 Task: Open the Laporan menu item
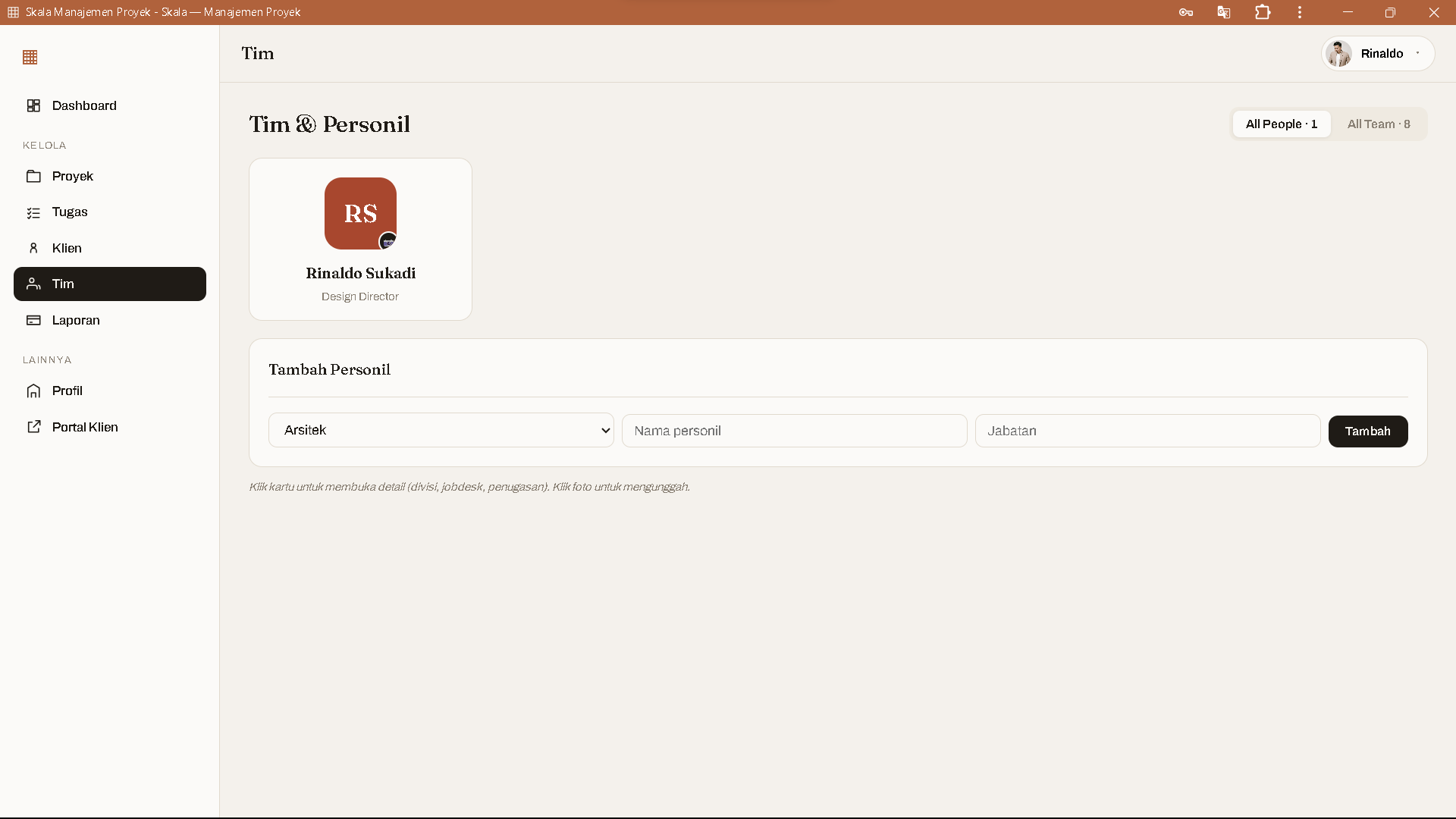pyautogui.click(x=110, y=320)
